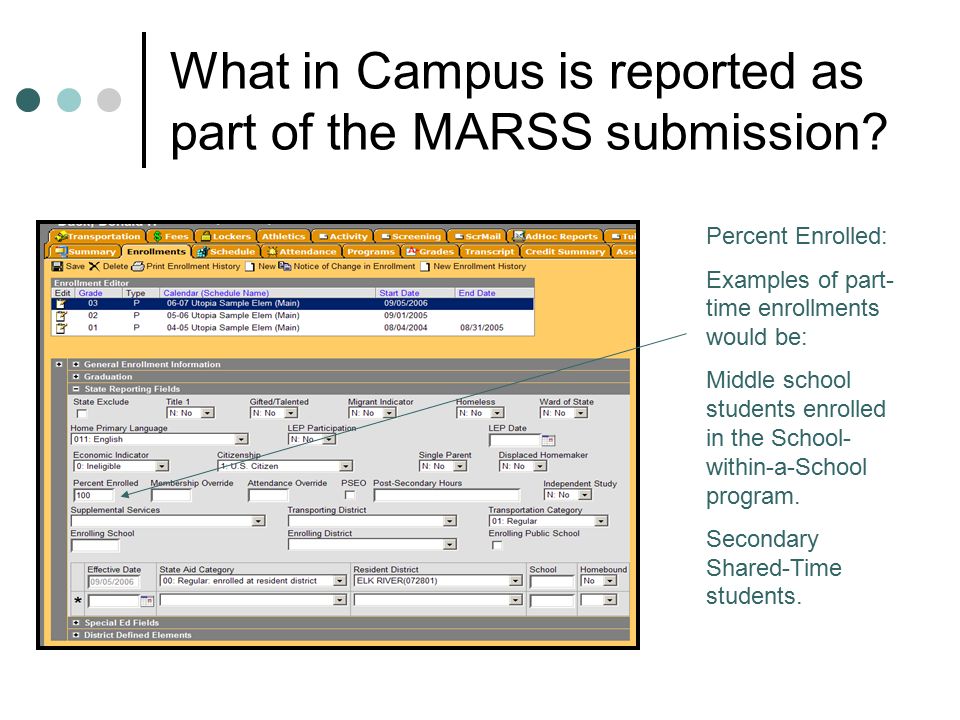Open the Credit Summary tab
Viewport: 960px width, 720px height.
[x=565, y=252]
